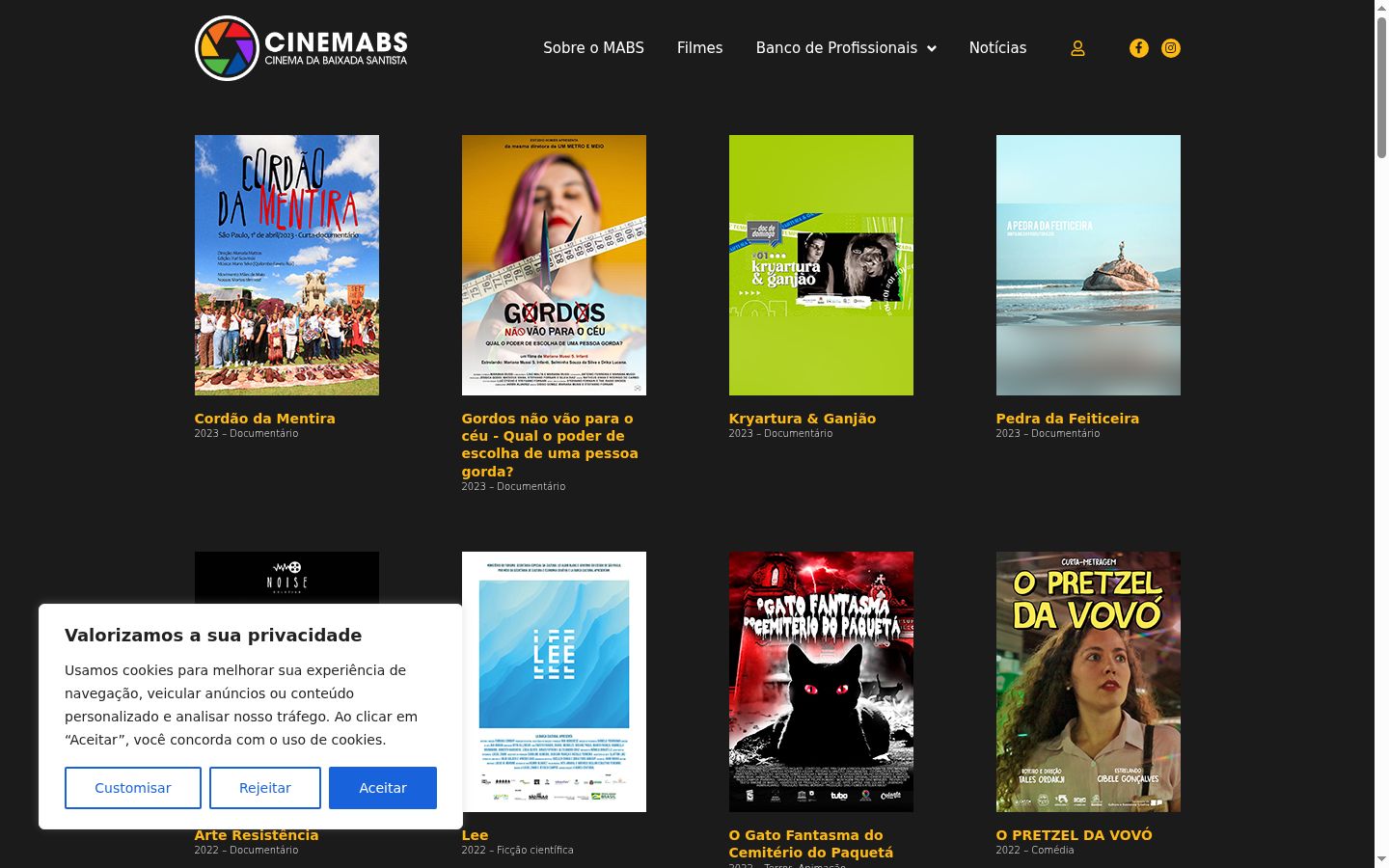Visit the Facebook page icon
Image resolution: width=1389 pixels, height=868 pixels.
(1139, 48)
